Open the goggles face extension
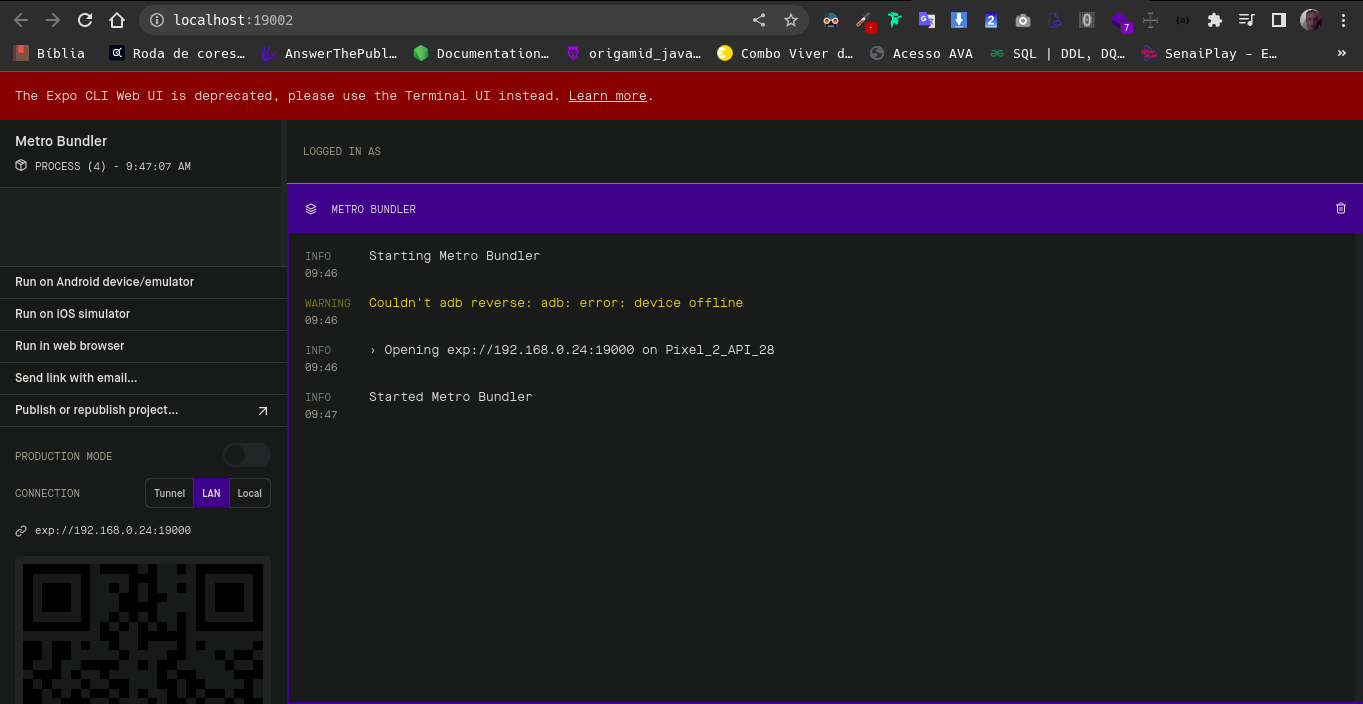The image size is (1363, 704). [831, 20]
